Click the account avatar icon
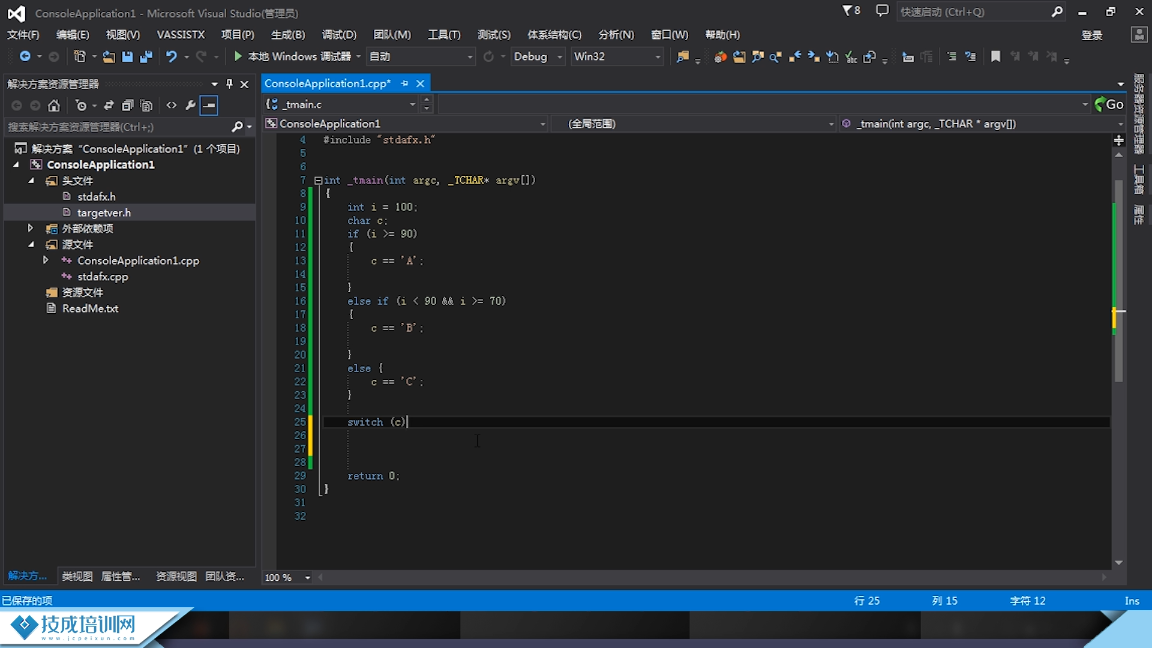This screenshot has height=648, width=1152. [1139, 35]
